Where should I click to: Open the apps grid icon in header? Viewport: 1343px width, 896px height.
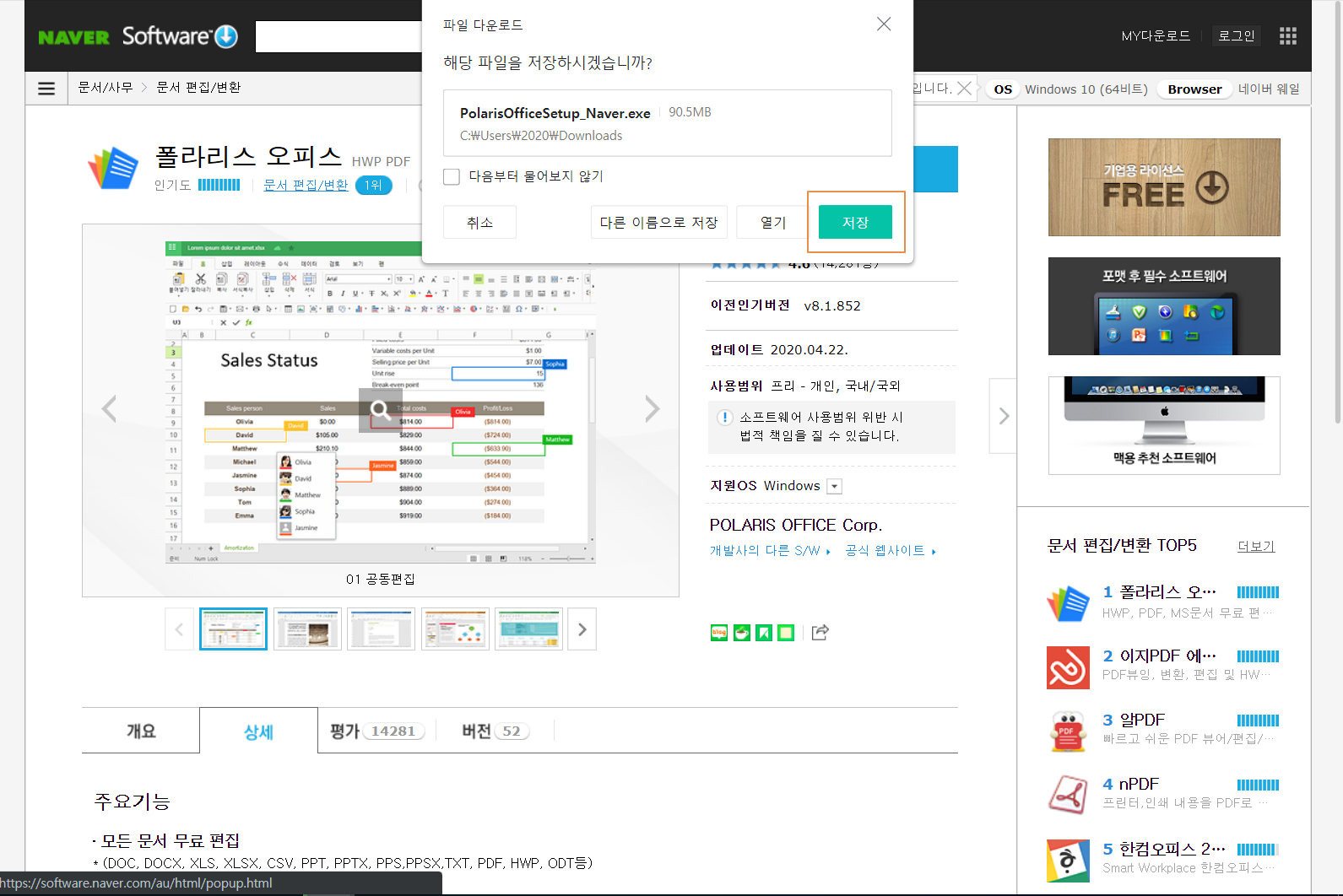tap(1287, 35)
